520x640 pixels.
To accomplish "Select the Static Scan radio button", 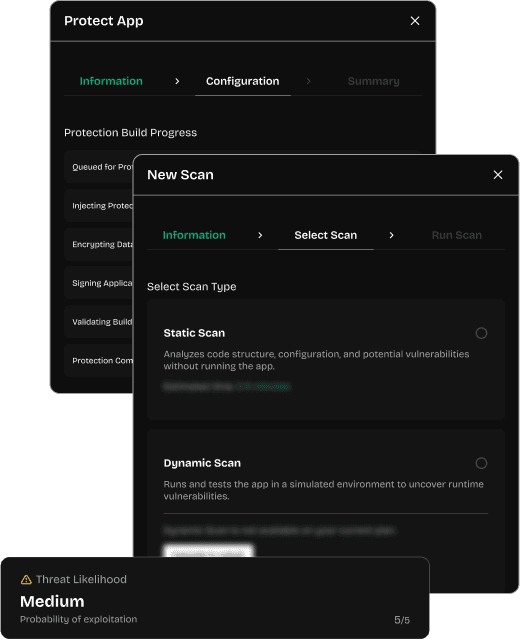I will [x=481, y=333].
